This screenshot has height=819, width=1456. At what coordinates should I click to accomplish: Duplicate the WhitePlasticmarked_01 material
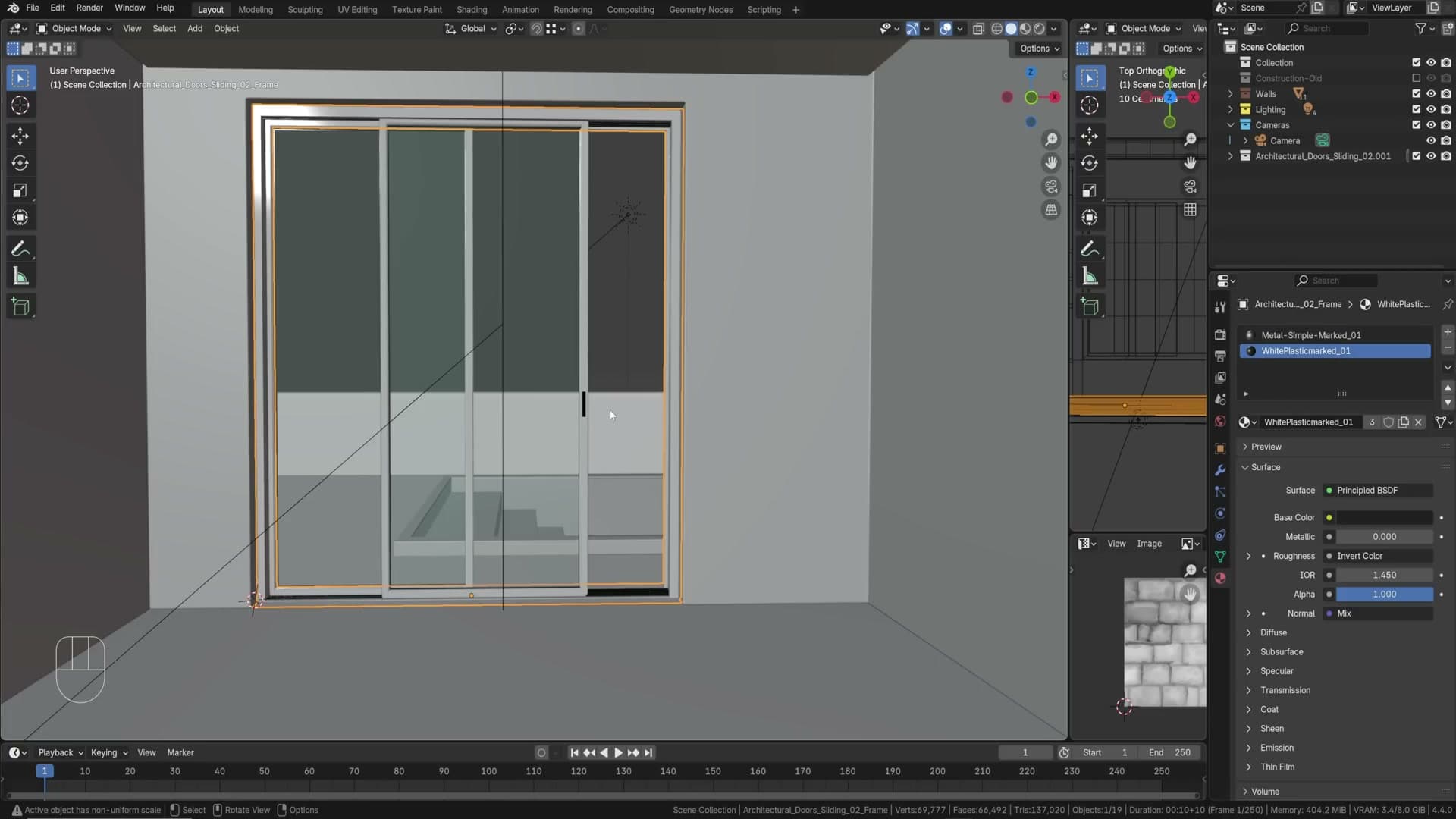[1404, 422]
